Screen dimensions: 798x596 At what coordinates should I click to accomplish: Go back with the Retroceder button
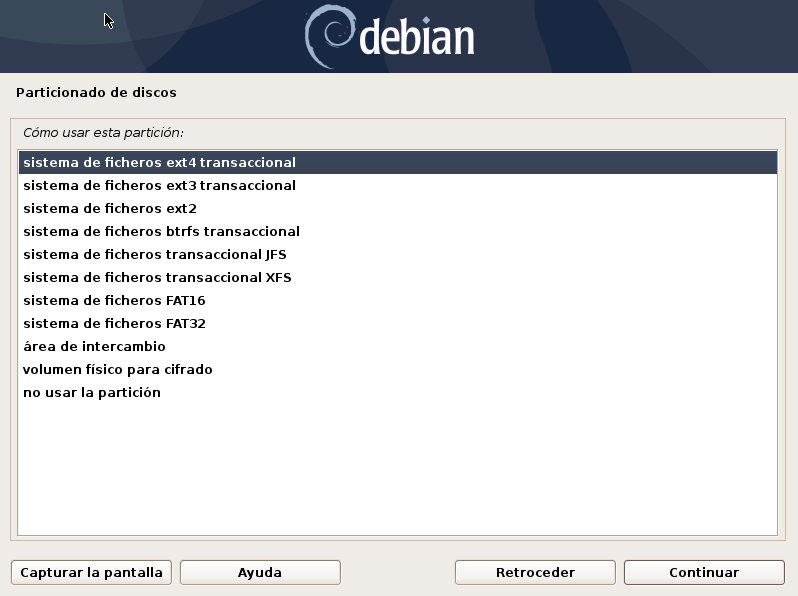[x=535, y=572]
